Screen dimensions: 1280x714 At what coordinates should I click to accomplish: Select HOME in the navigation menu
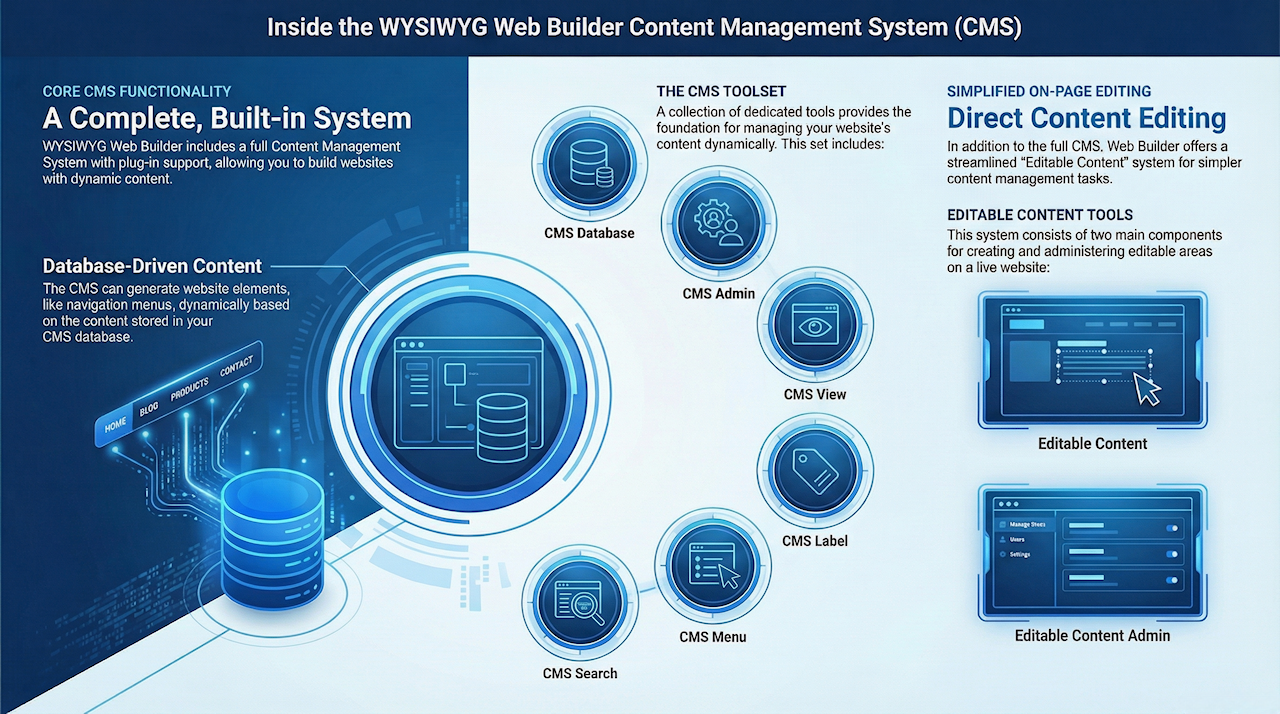click(116, 425)
